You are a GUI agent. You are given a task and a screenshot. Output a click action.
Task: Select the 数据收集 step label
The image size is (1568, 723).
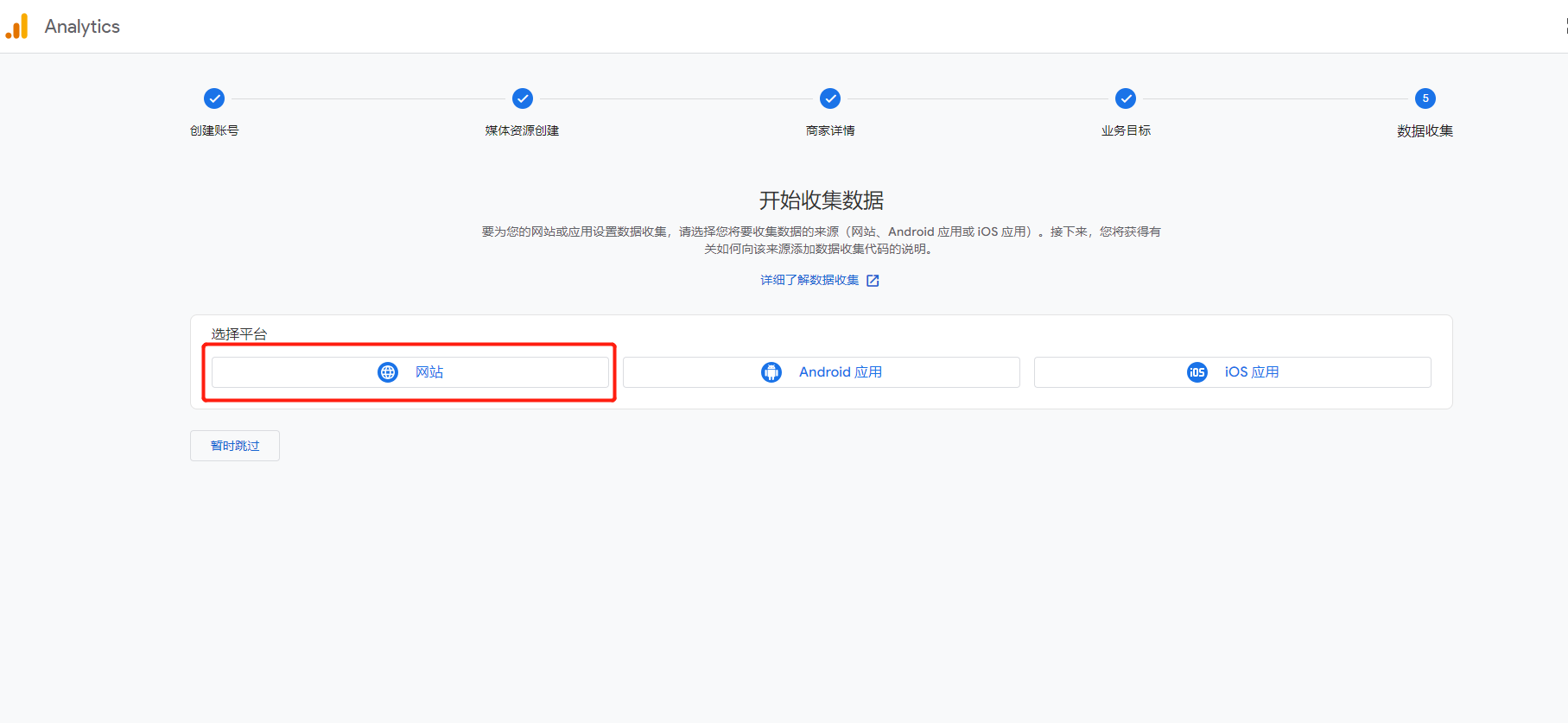click(x=1425, y=130)
